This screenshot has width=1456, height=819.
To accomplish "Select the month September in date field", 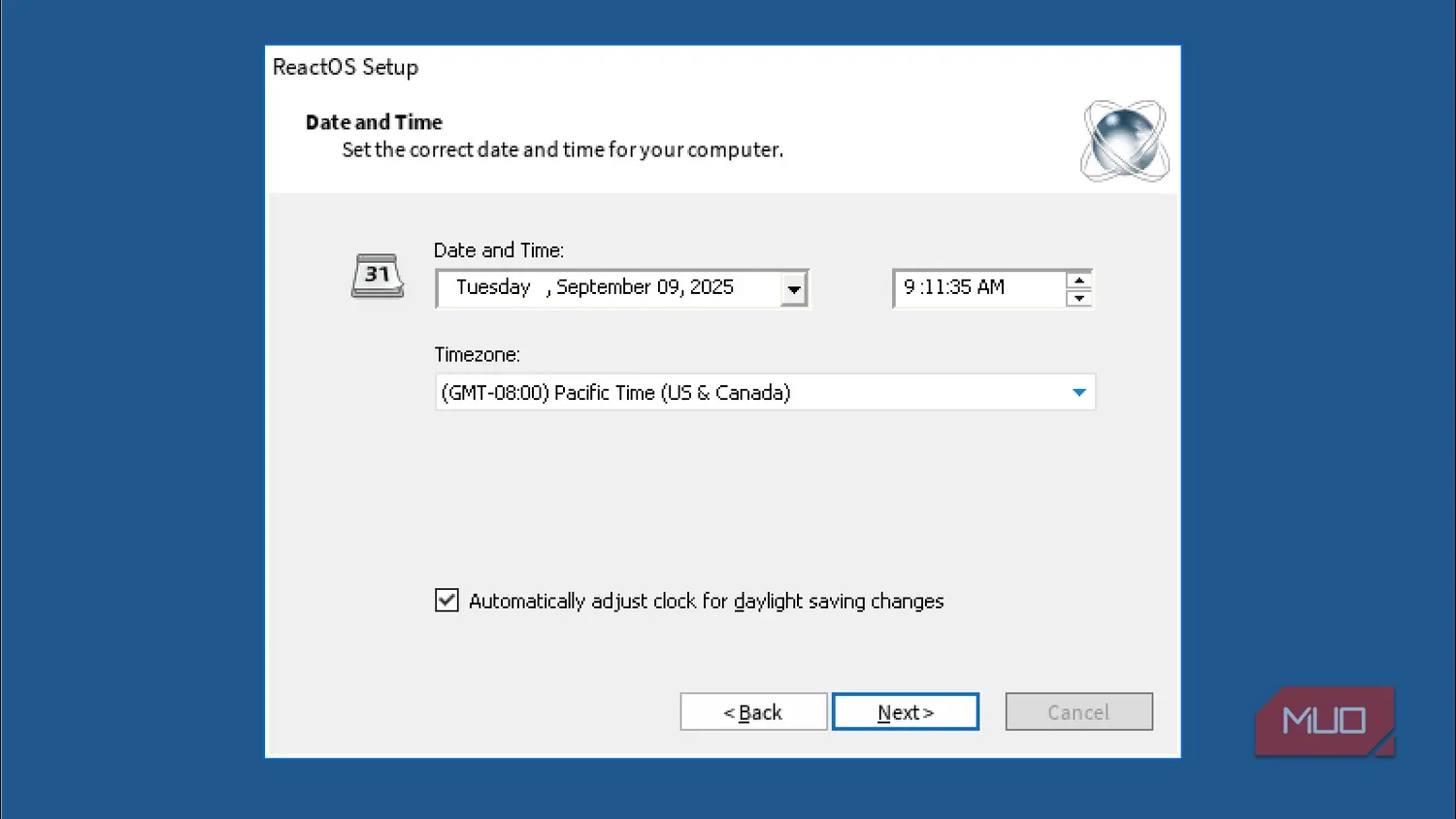I will 603,287.
